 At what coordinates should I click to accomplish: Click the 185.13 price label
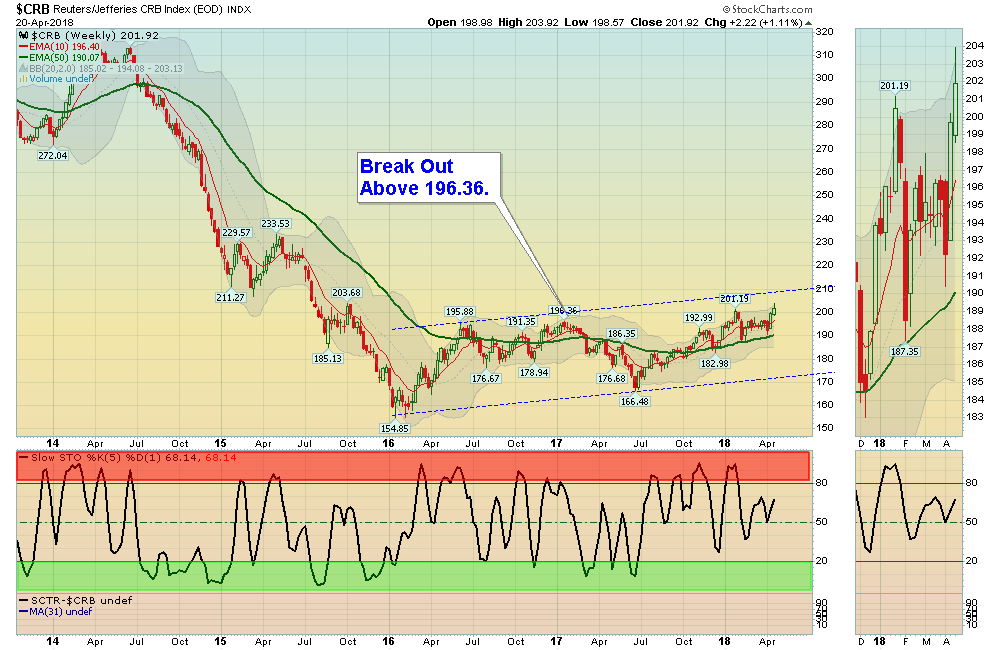(x=328, y=358)
